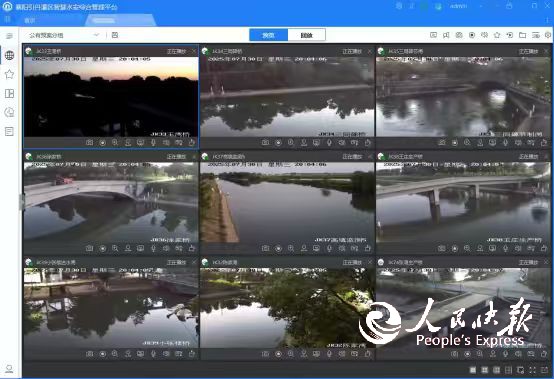Enable digital zoom on the JK36 feed
Screen dimensions: 554x379
click(x=115, y=249)
